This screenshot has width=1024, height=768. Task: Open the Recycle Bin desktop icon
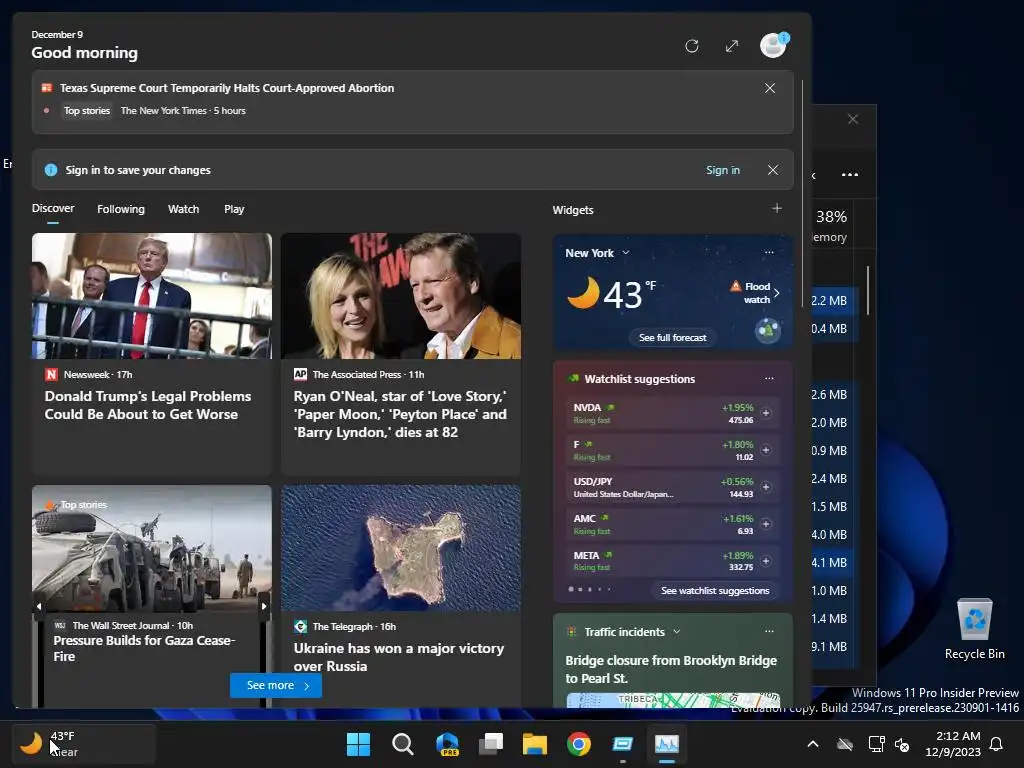[974, 628]
